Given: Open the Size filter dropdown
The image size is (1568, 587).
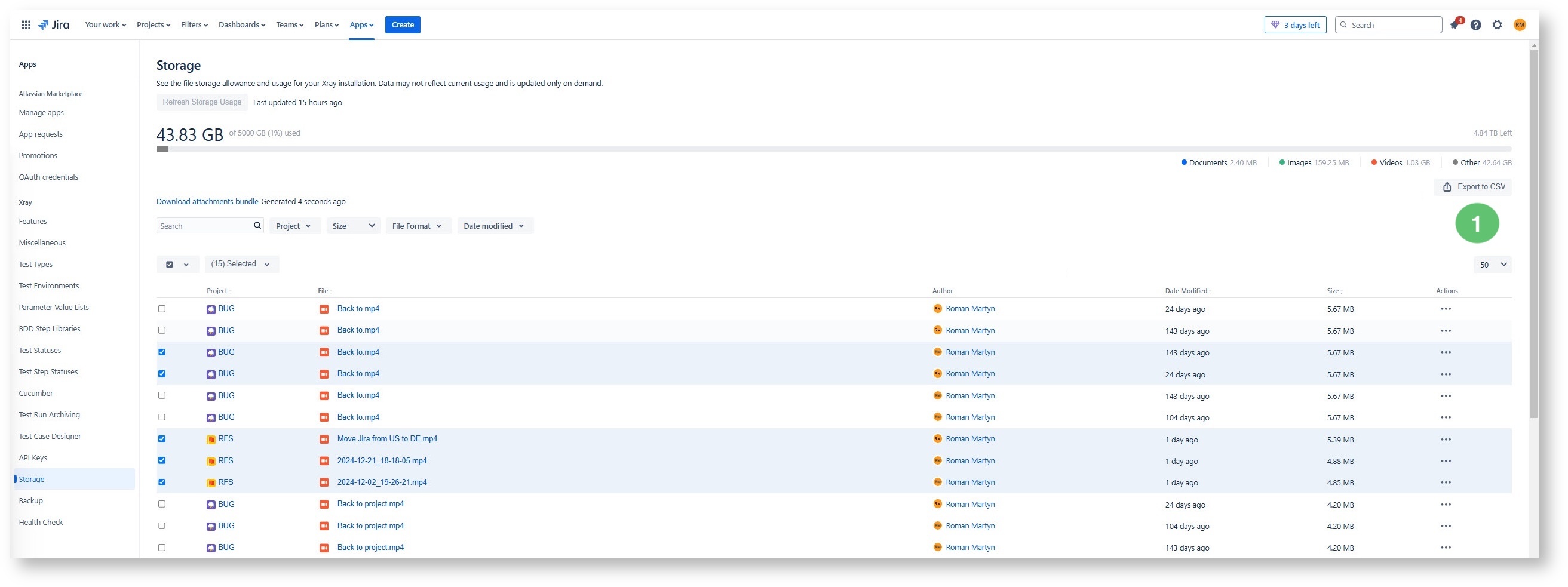Looking at the screenshot, I should pos(353,226).
